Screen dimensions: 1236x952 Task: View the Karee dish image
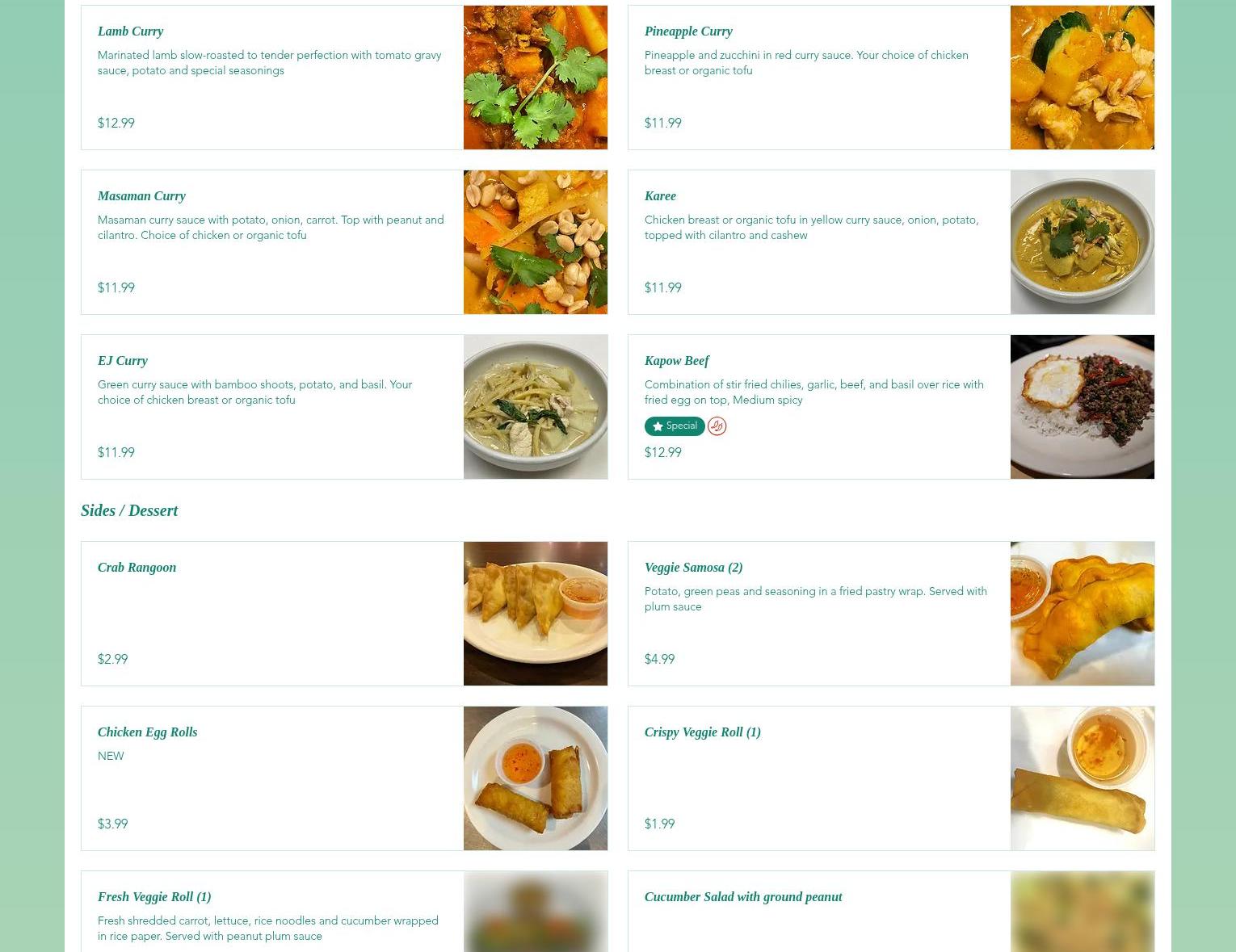coord(1083,242)
